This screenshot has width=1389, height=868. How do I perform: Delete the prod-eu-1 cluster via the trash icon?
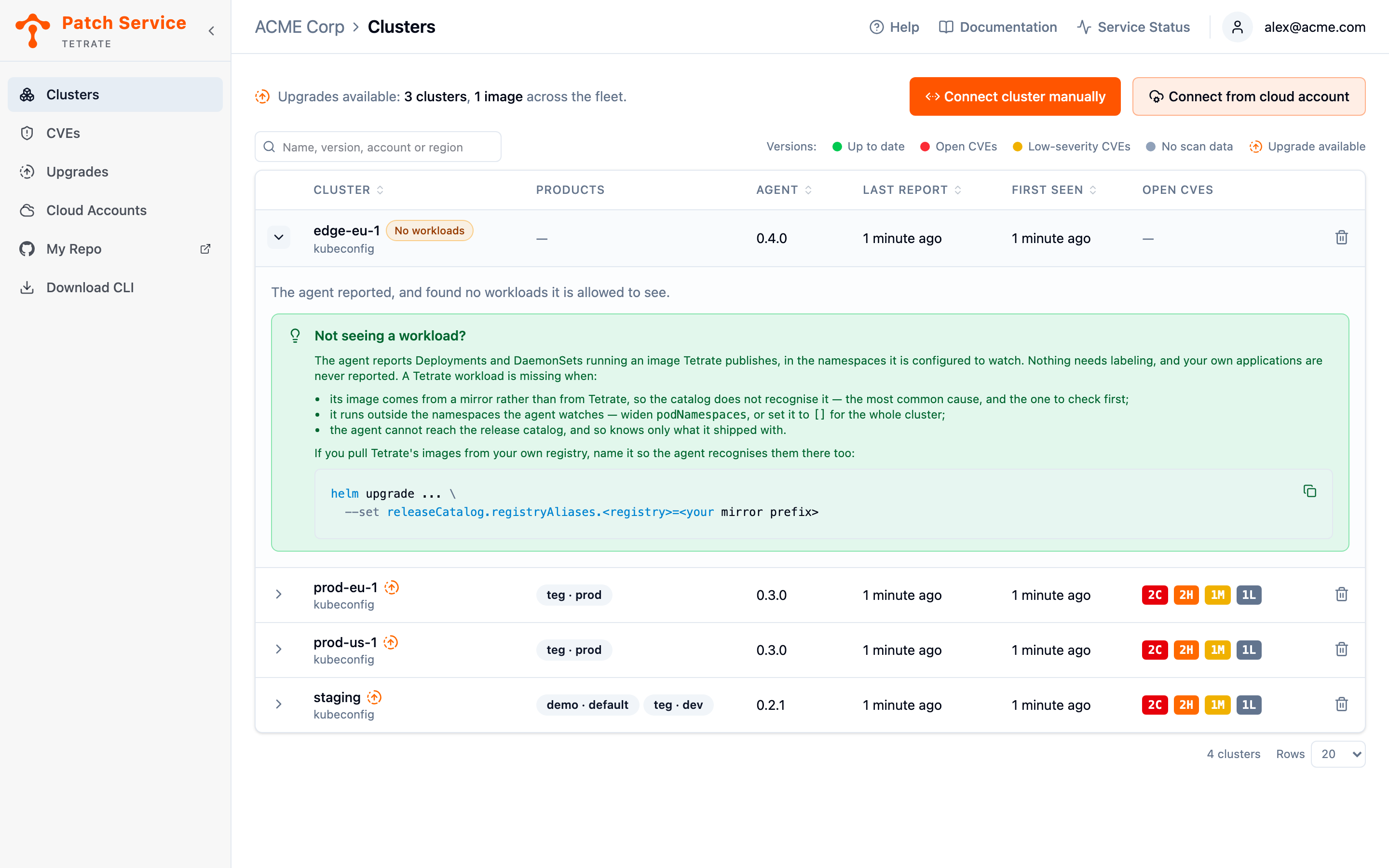[1341, 594]
